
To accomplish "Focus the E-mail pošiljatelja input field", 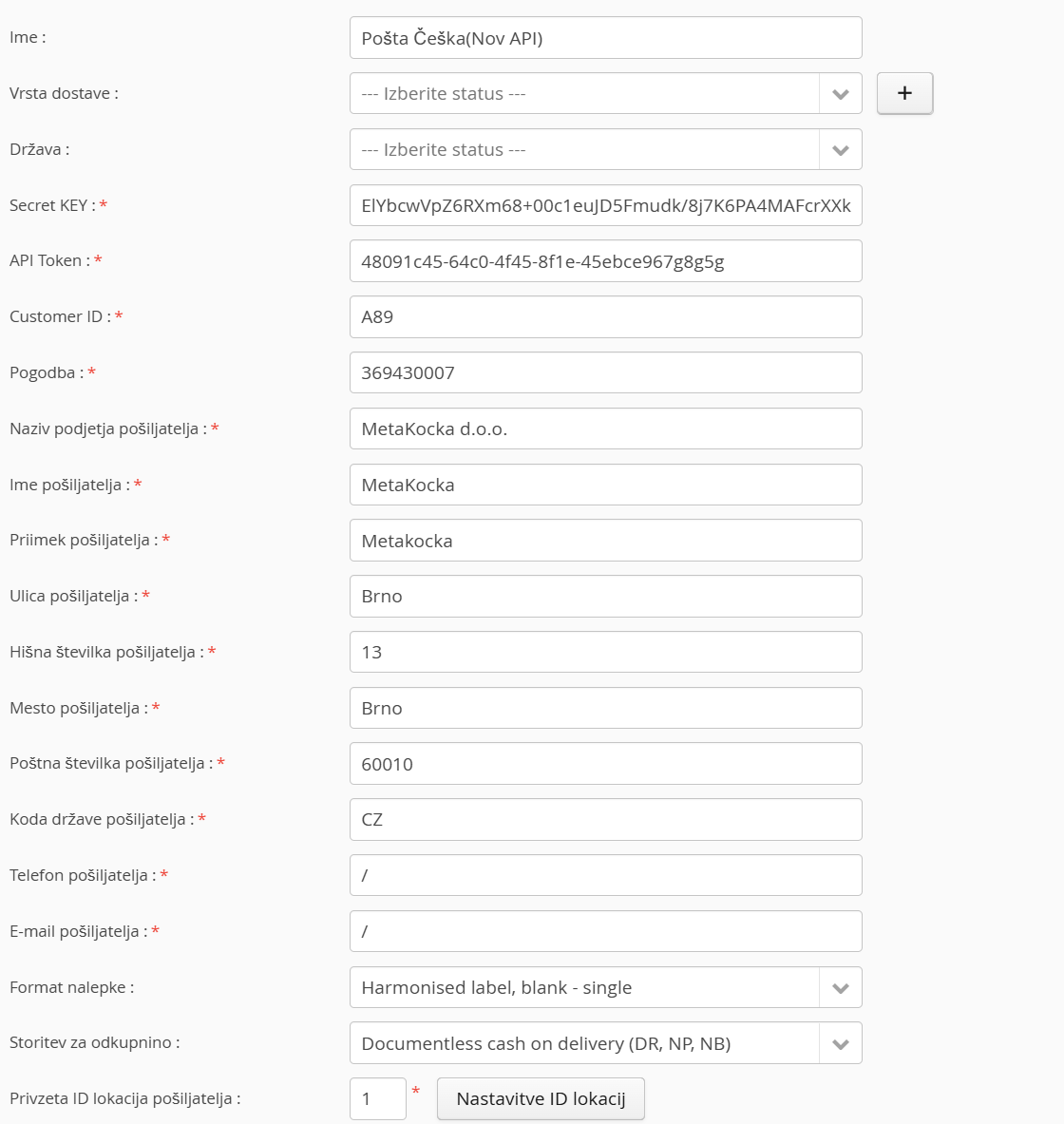I will 606,931.
